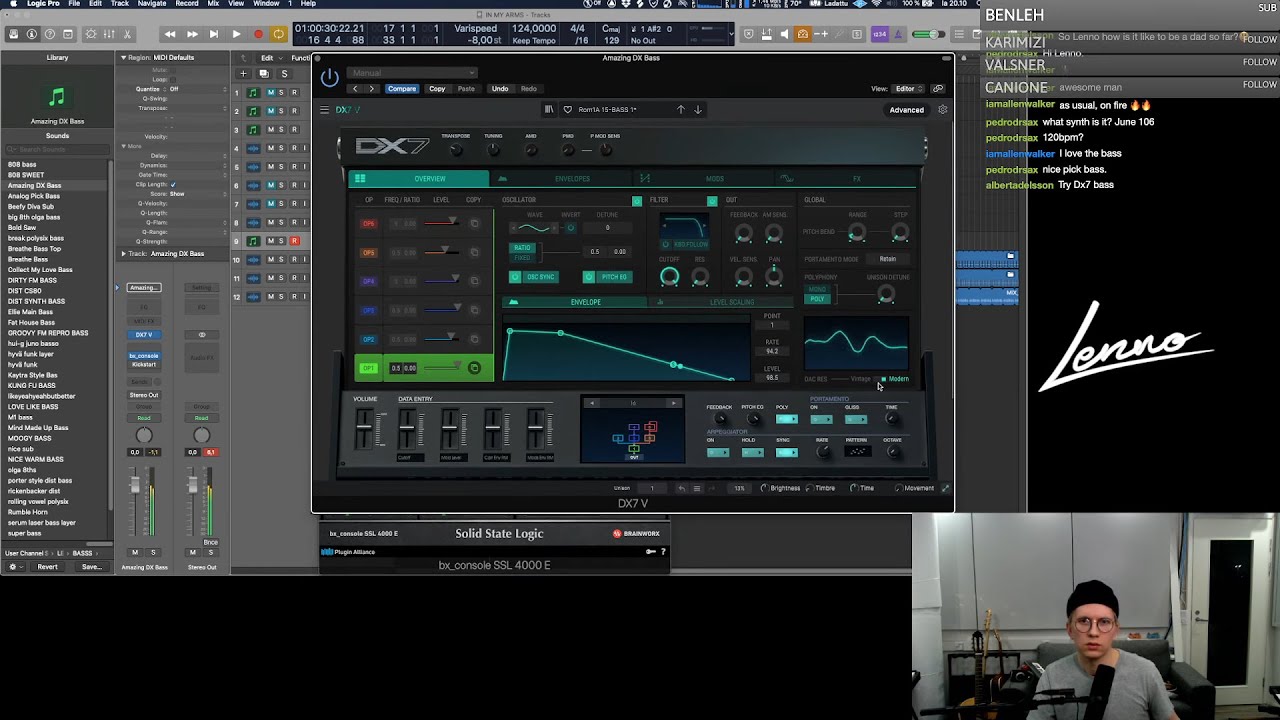Toggle the yellow Cycle loop button
1280x720 pixels.
click(279, 34)
